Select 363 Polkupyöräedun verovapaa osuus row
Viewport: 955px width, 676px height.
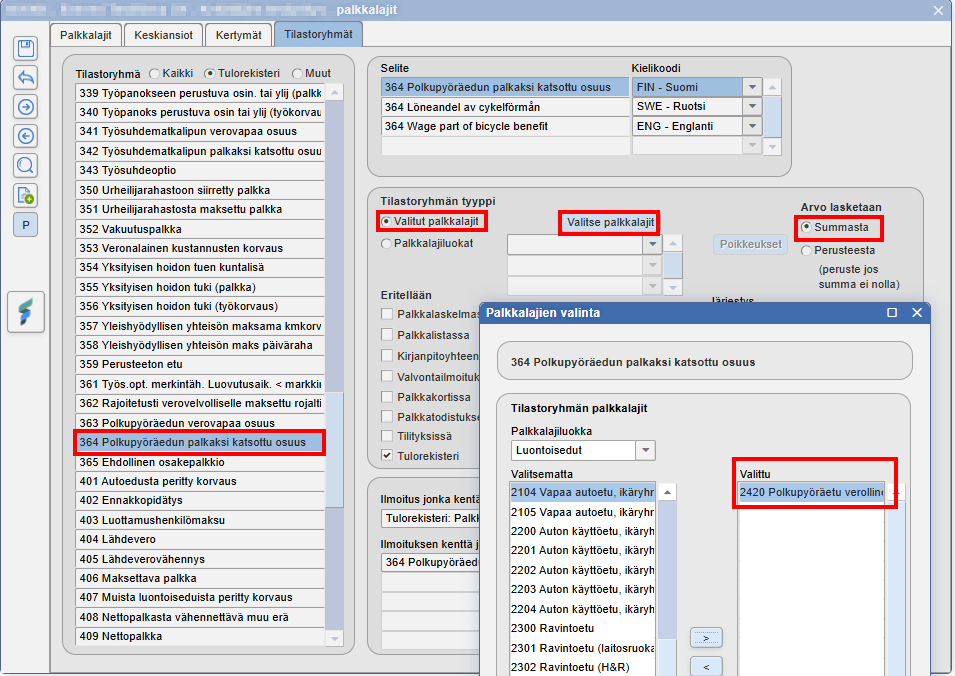[200, 423]
